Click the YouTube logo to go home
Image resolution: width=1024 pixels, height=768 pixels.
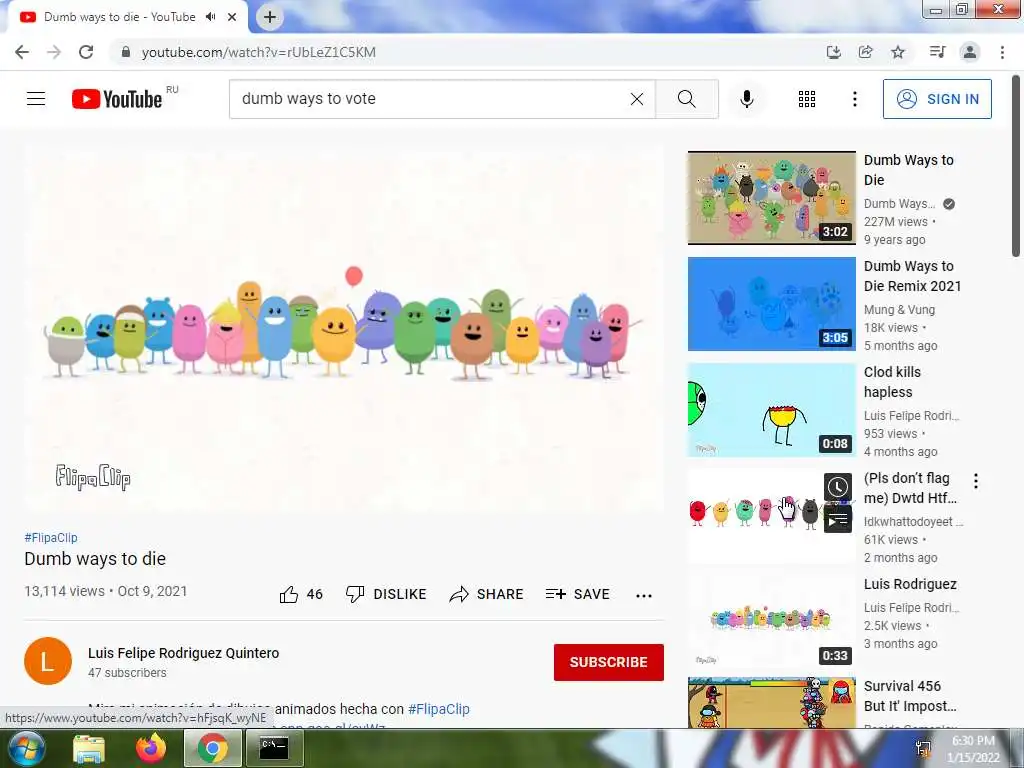point(118,99)
